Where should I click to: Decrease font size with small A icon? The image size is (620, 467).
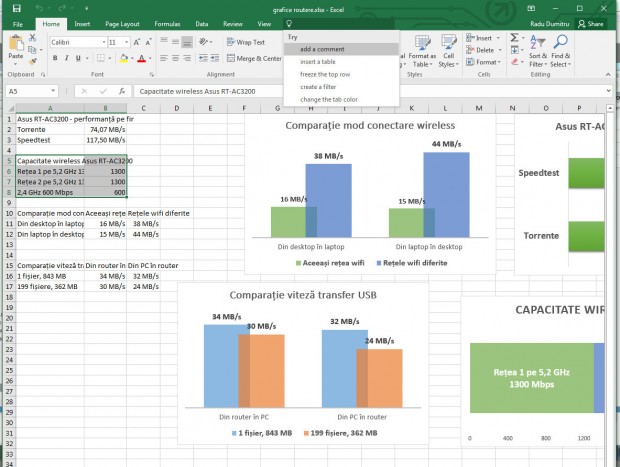point(148,42)
